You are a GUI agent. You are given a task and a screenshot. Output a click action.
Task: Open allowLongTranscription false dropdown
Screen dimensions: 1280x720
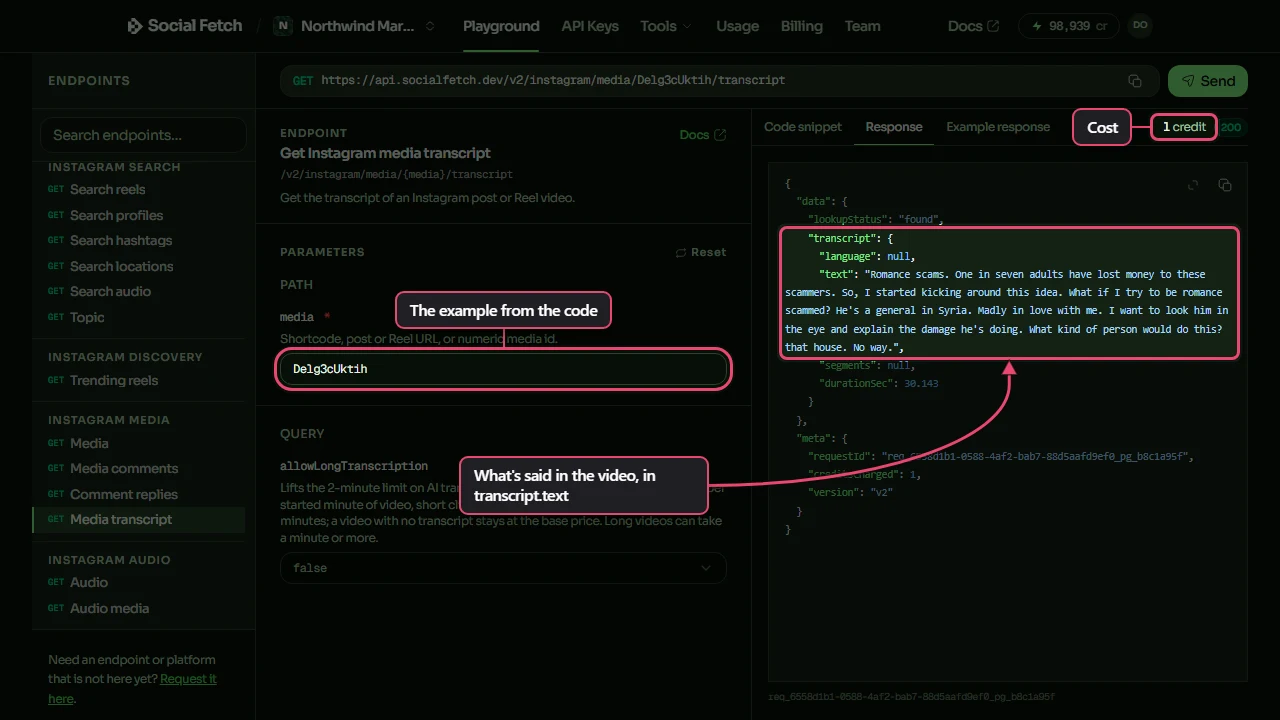pyautogui.click(x=503, y=568)
